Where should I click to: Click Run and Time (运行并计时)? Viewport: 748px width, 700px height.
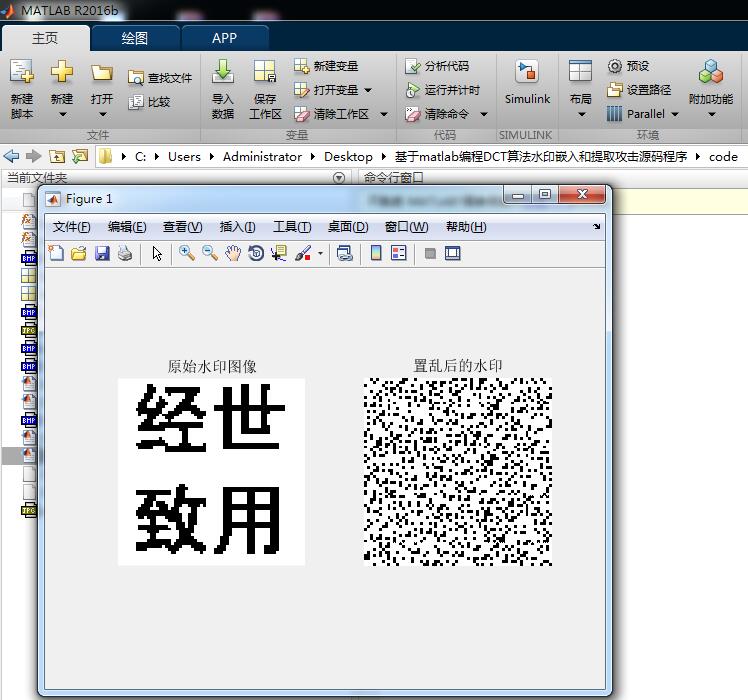(442, 90)
